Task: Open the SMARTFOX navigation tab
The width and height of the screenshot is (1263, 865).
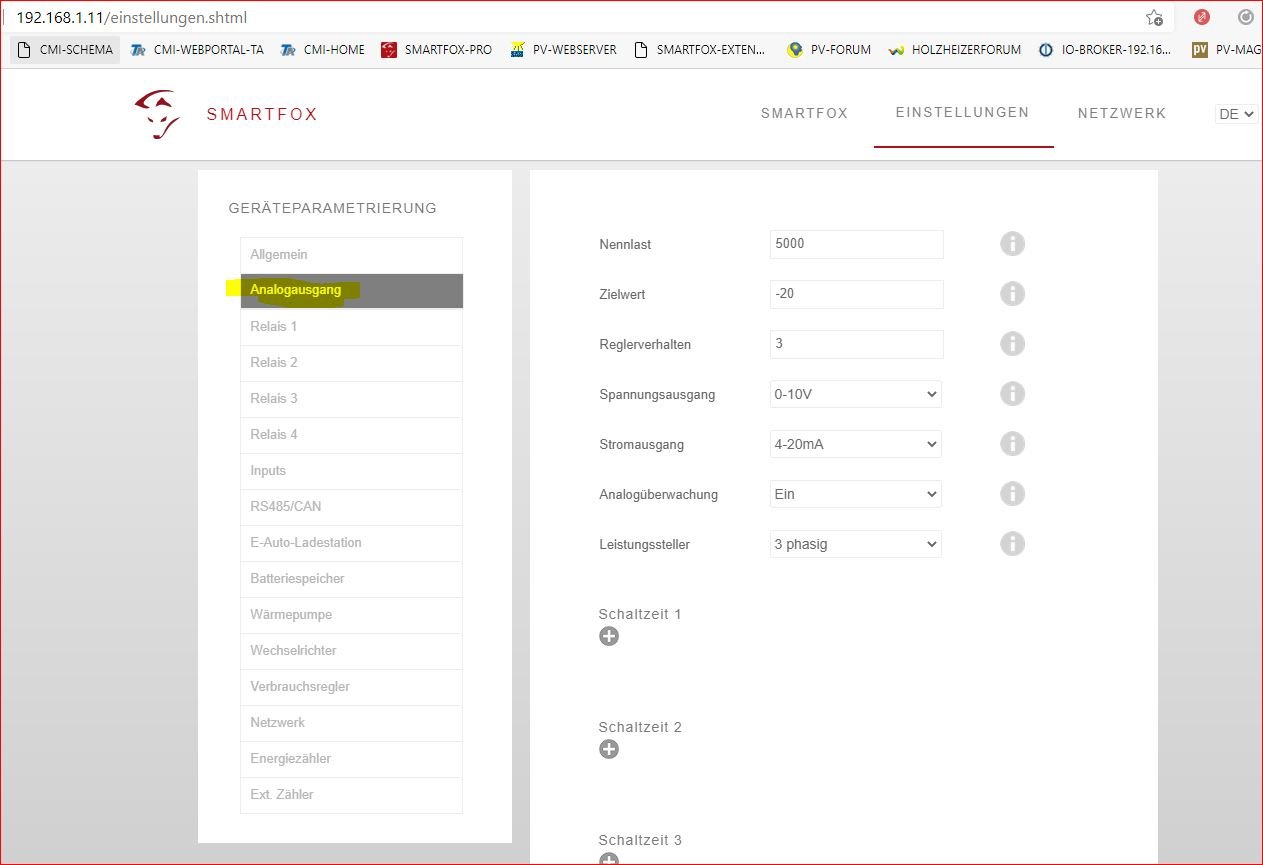Action: pos(804,114)
